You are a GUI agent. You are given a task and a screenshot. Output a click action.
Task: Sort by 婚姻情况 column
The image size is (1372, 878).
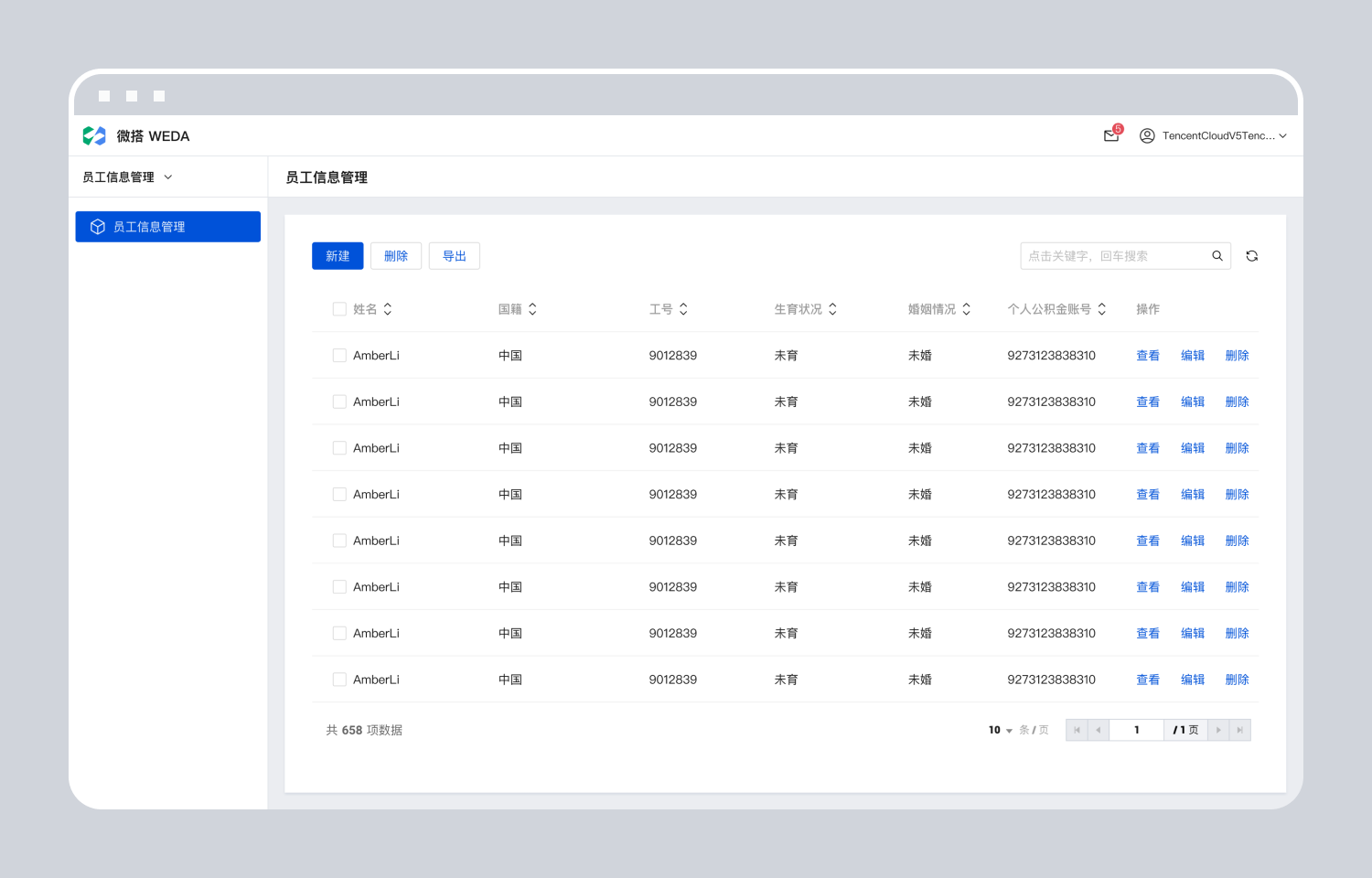click(966, 309)
